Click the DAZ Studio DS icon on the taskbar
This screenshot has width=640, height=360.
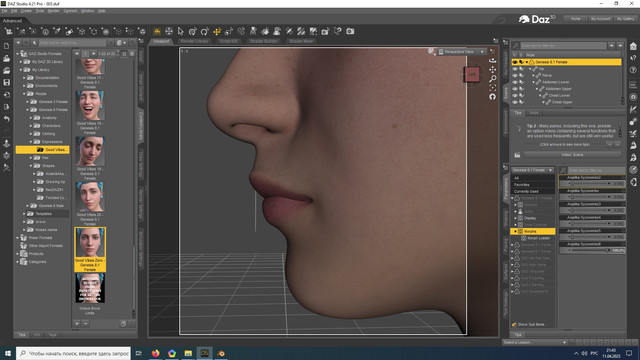click(x=204, y=353)
